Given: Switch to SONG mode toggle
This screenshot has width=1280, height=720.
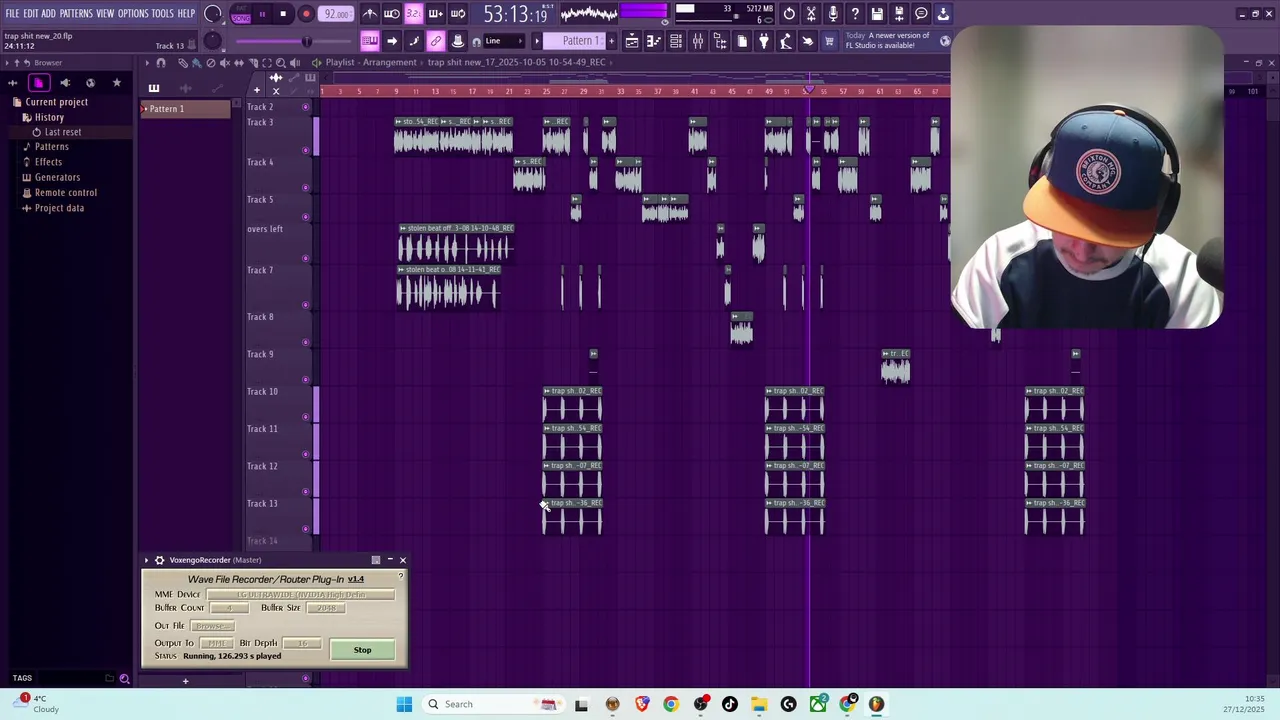Looking at the screenshot, I should tap(241, 17).
